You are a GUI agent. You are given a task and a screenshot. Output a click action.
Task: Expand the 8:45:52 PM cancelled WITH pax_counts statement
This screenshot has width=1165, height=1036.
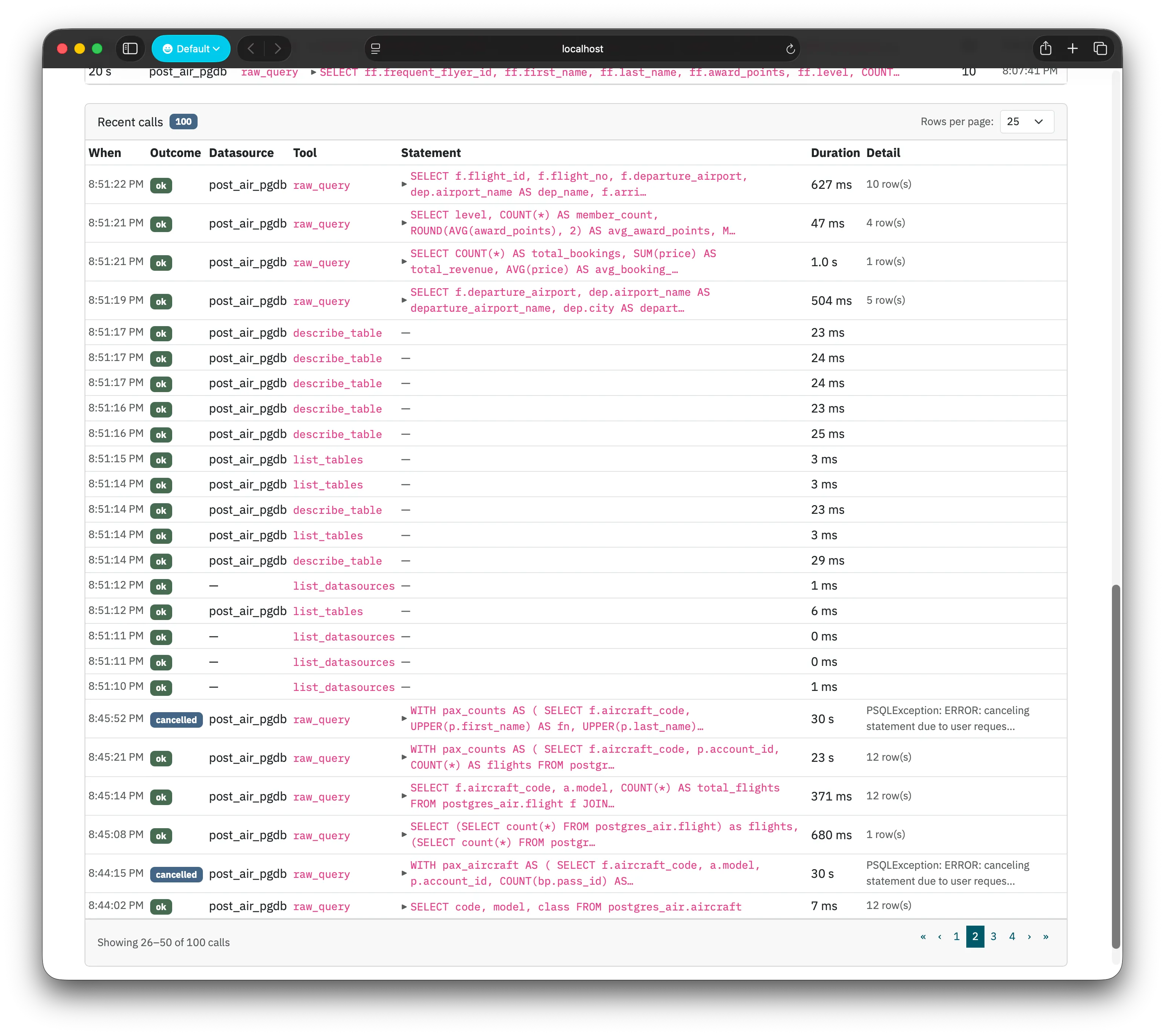[x=404, y=719]
